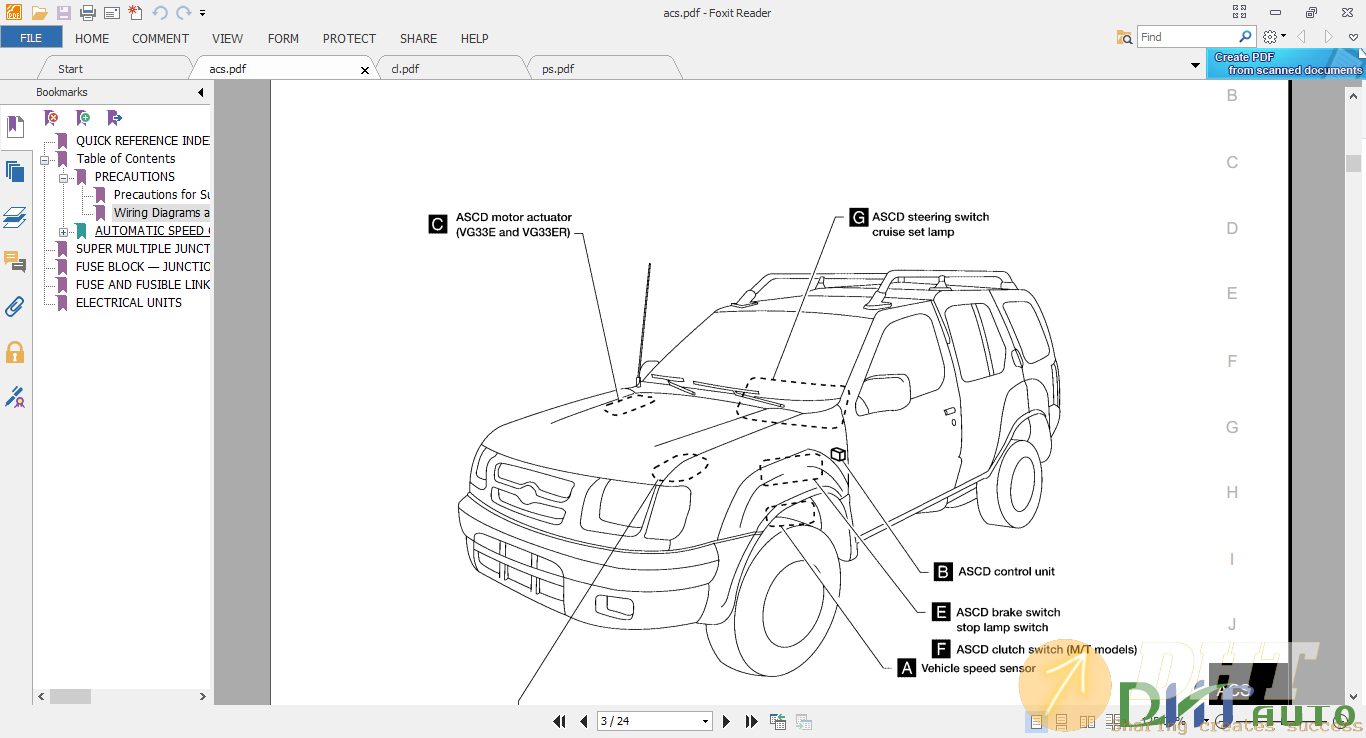Click the Redo arrow icon
Image resolution: width=1366 pixels, height=738 pixels.
pyautogui.click(x=183, y=13)
